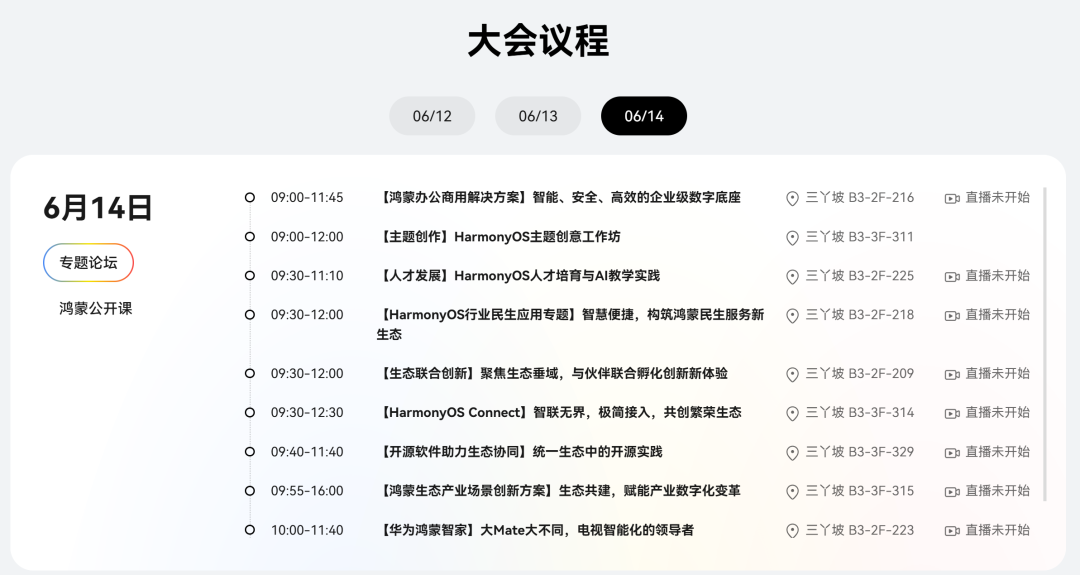Click location pin icon for B3-3F-314

click(792, 413)
